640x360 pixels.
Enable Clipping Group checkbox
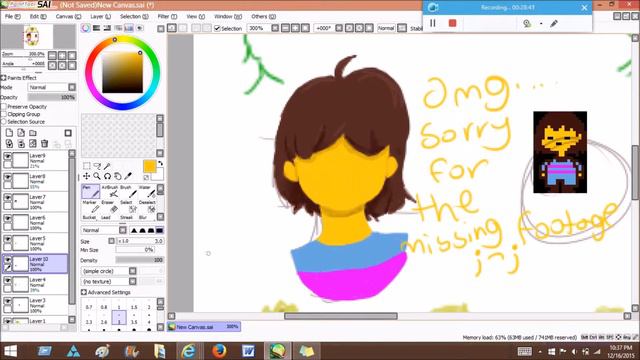pyautogui.click(x=4, y=114)
